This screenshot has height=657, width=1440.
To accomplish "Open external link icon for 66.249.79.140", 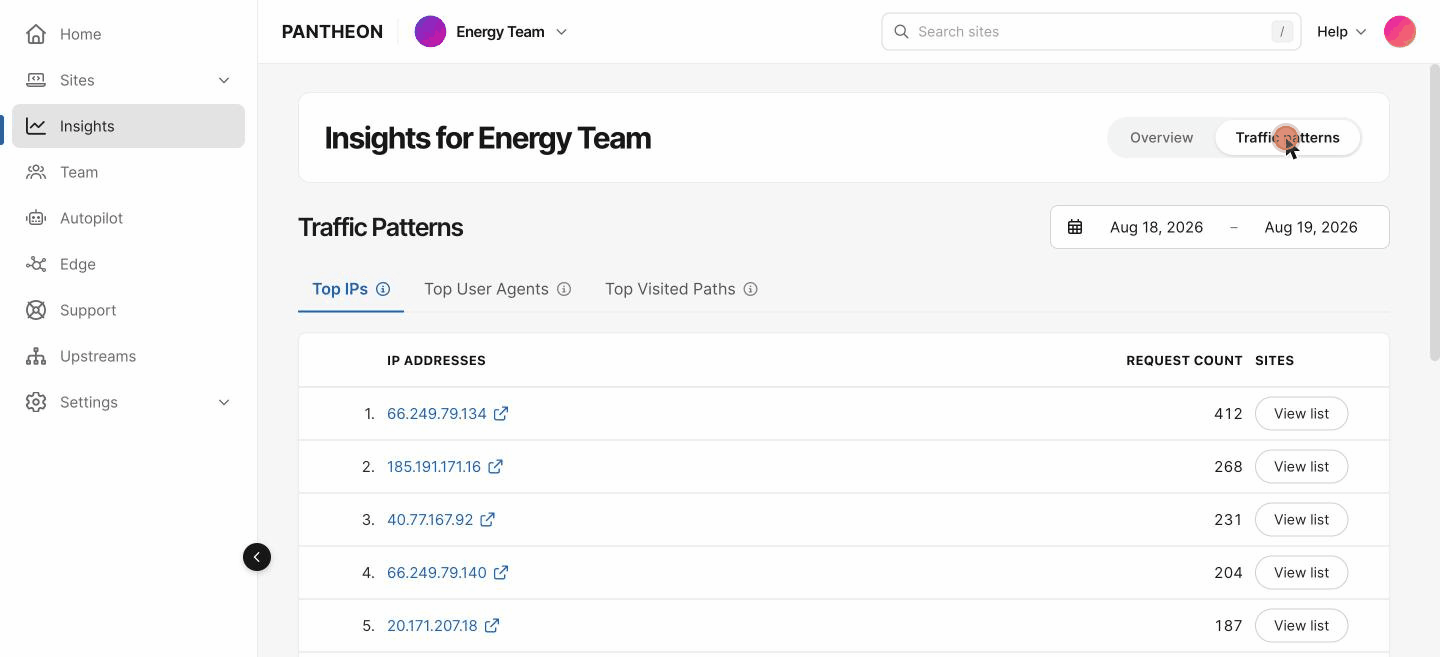I will pos(501,572).
